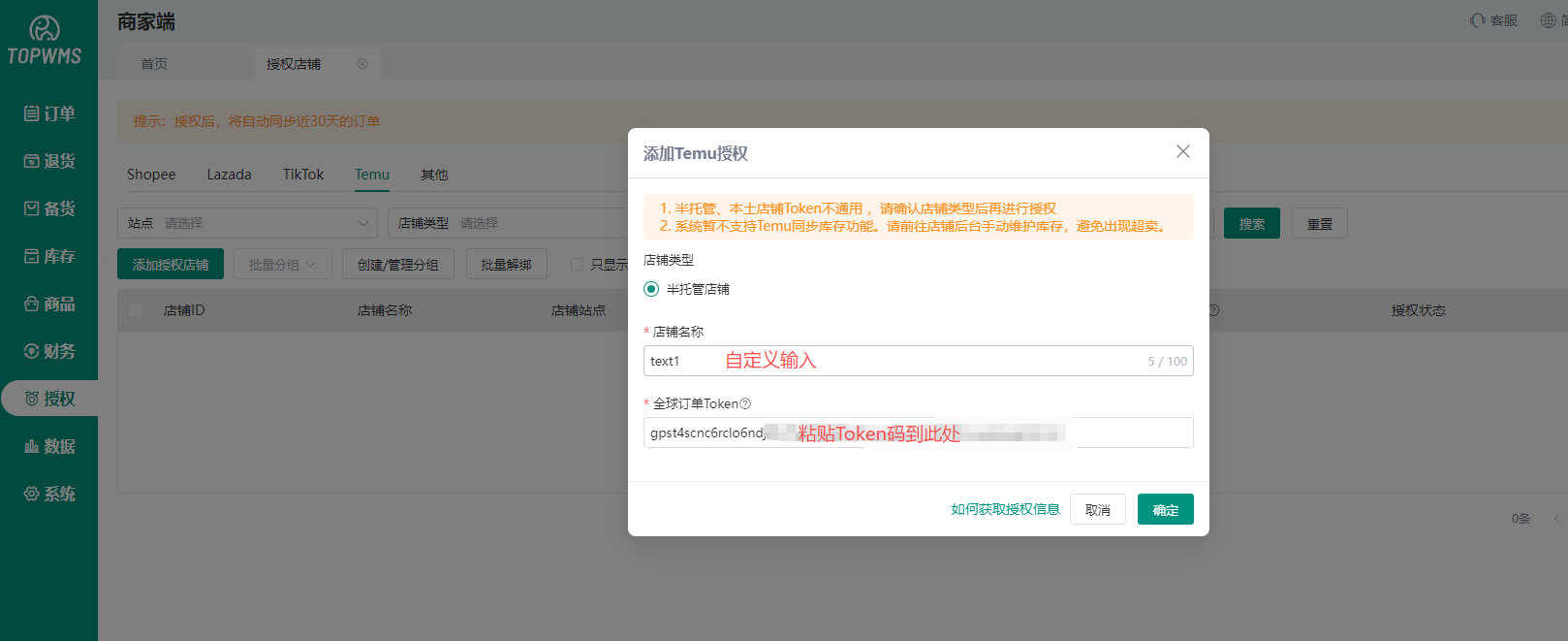This screenshot has width=1568, height=641.
Task: Open the 库存 inventory sidebar menu
Action: point(48,256)
